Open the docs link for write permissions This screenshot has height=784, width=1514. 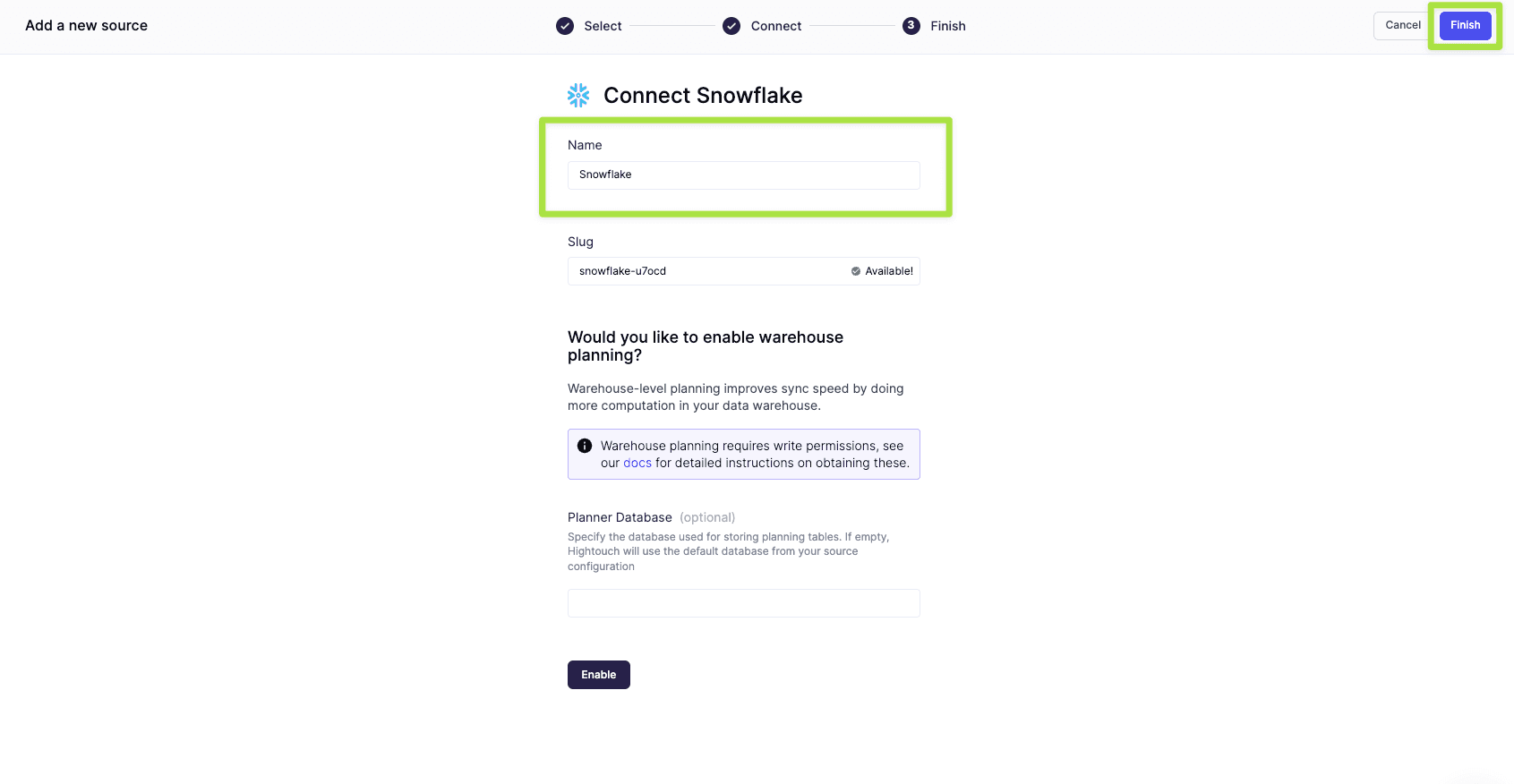pos(637,463)
